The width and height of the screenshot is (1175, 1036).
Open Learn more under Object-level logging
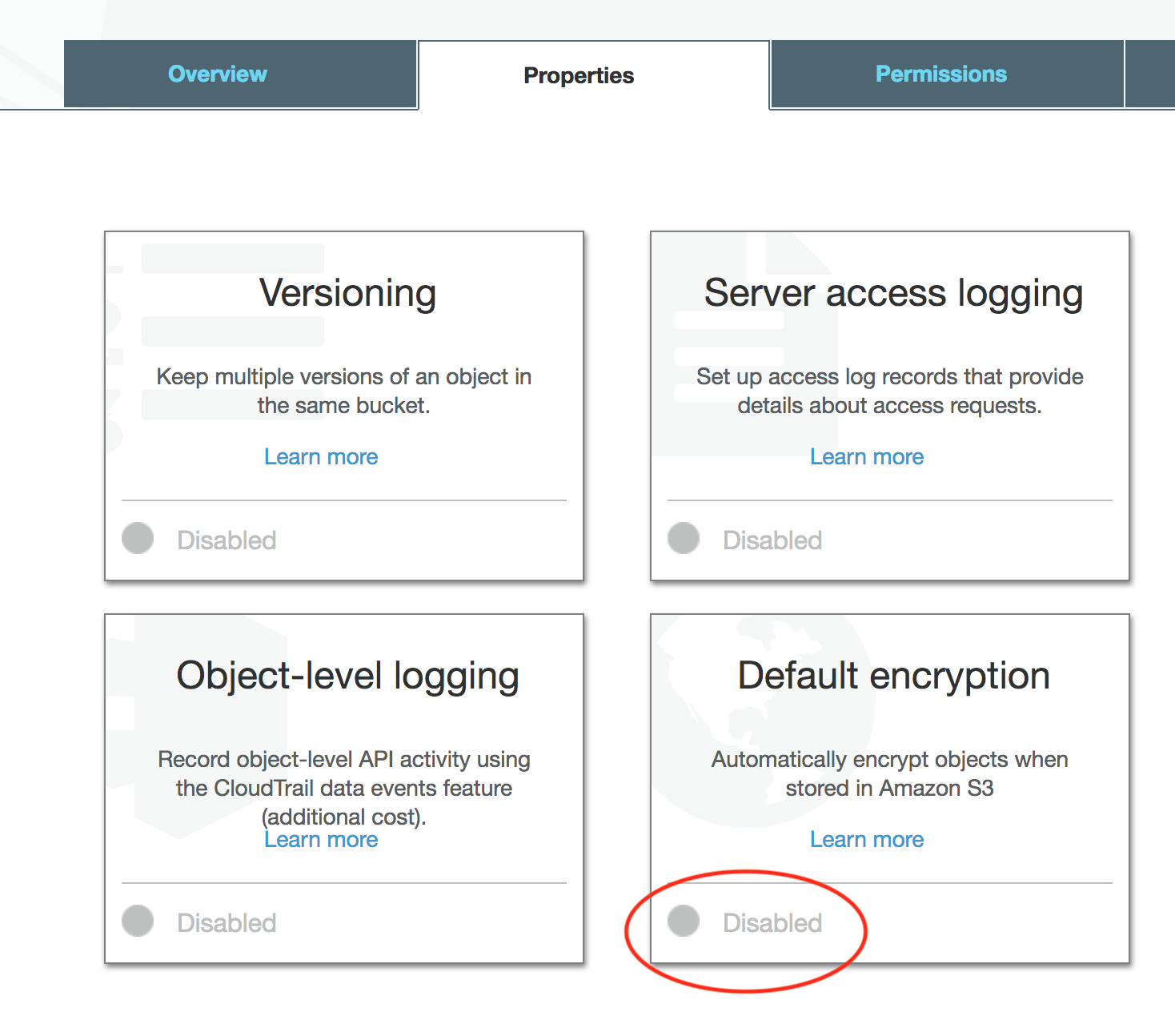point(320,839)
